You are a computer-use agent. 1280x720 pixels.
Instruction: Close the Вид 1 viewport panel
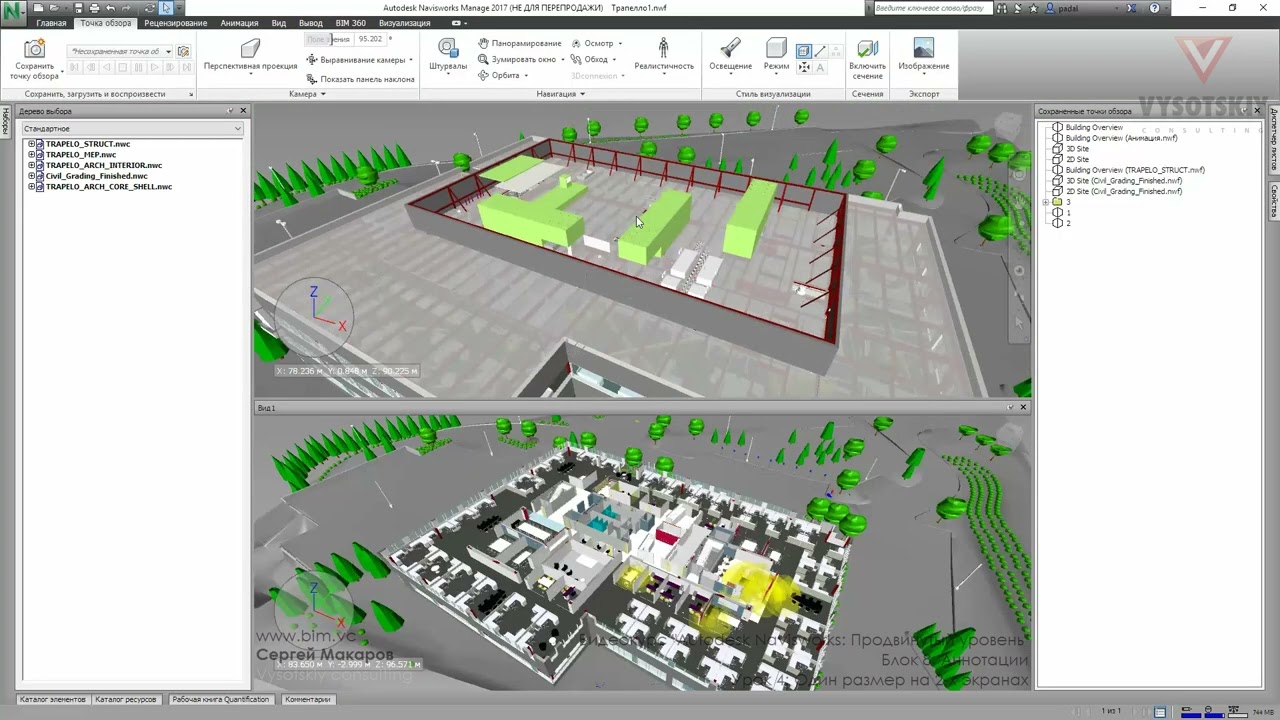click(1022, 407)
